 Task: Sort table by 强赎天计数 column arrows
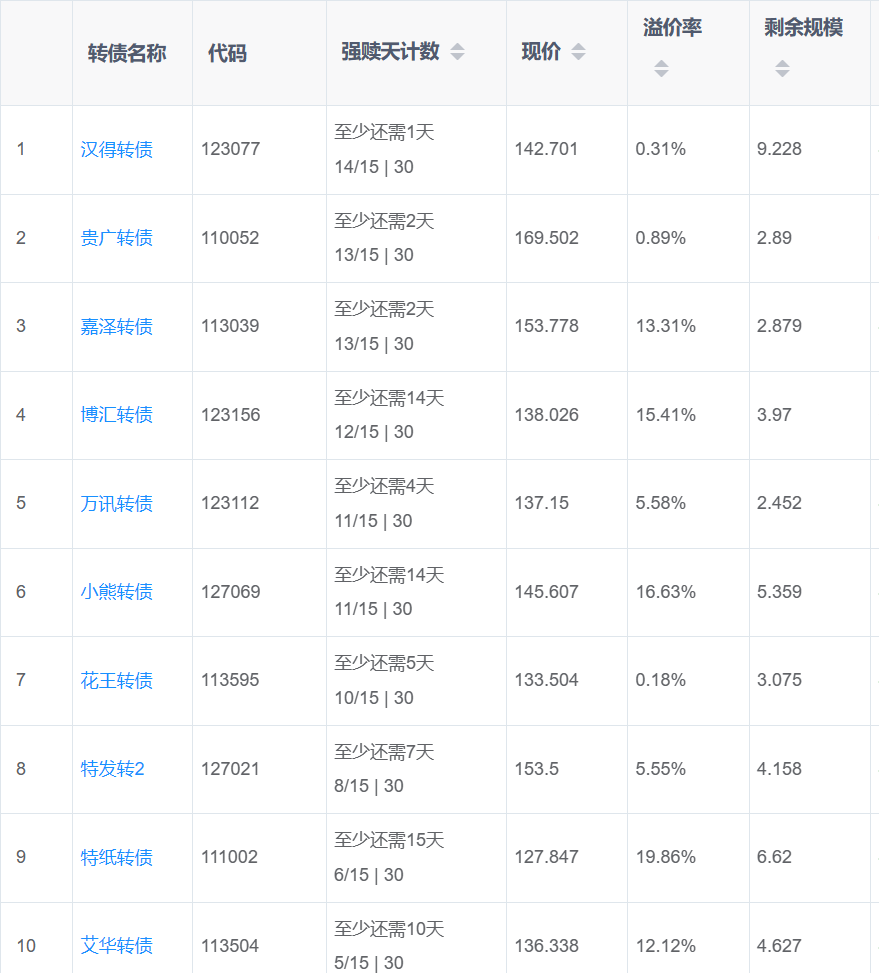click(457, 52)
